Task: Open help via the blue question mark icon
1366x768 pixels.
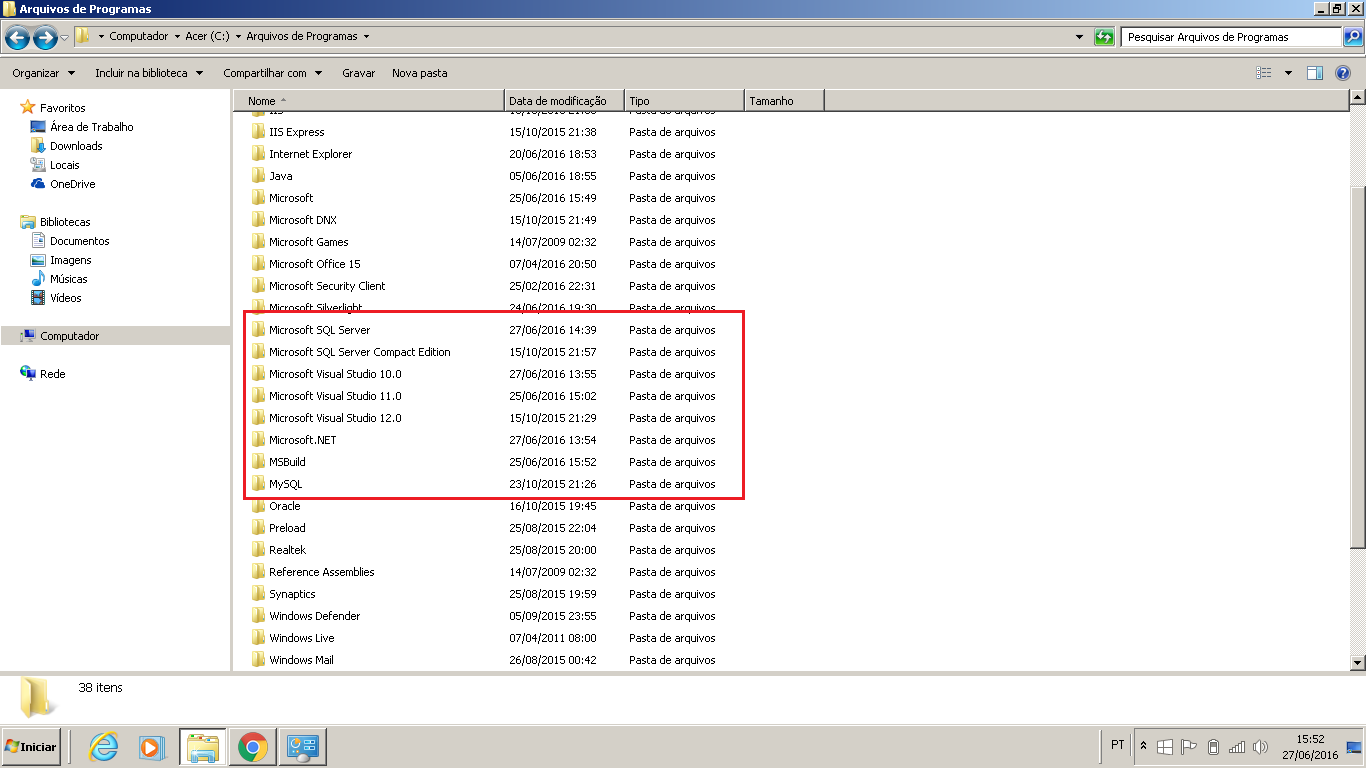Action: point(1343,73)
